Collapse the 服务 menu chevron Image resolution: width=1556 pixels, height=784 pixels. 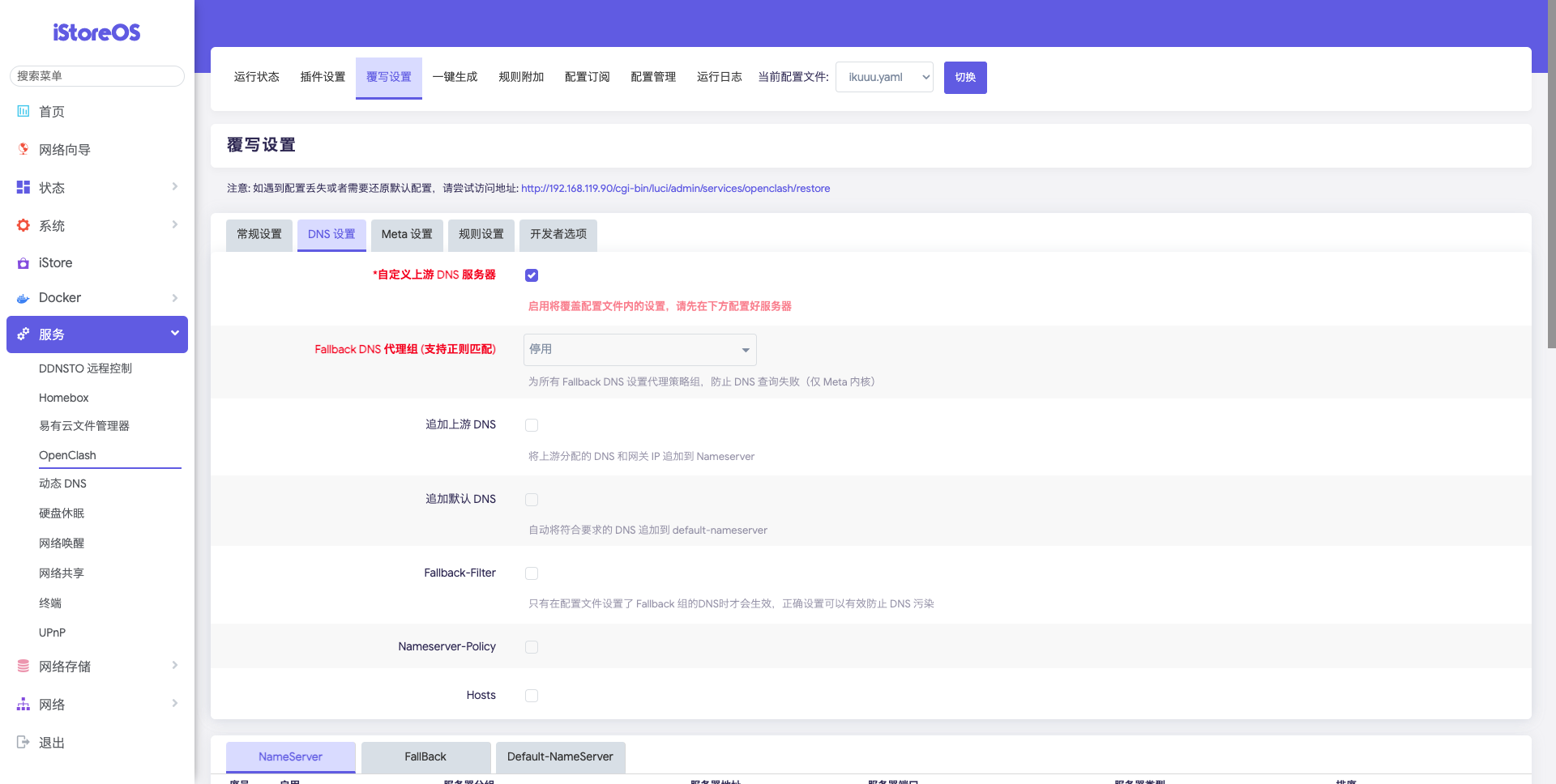click(x=175, y=334)
